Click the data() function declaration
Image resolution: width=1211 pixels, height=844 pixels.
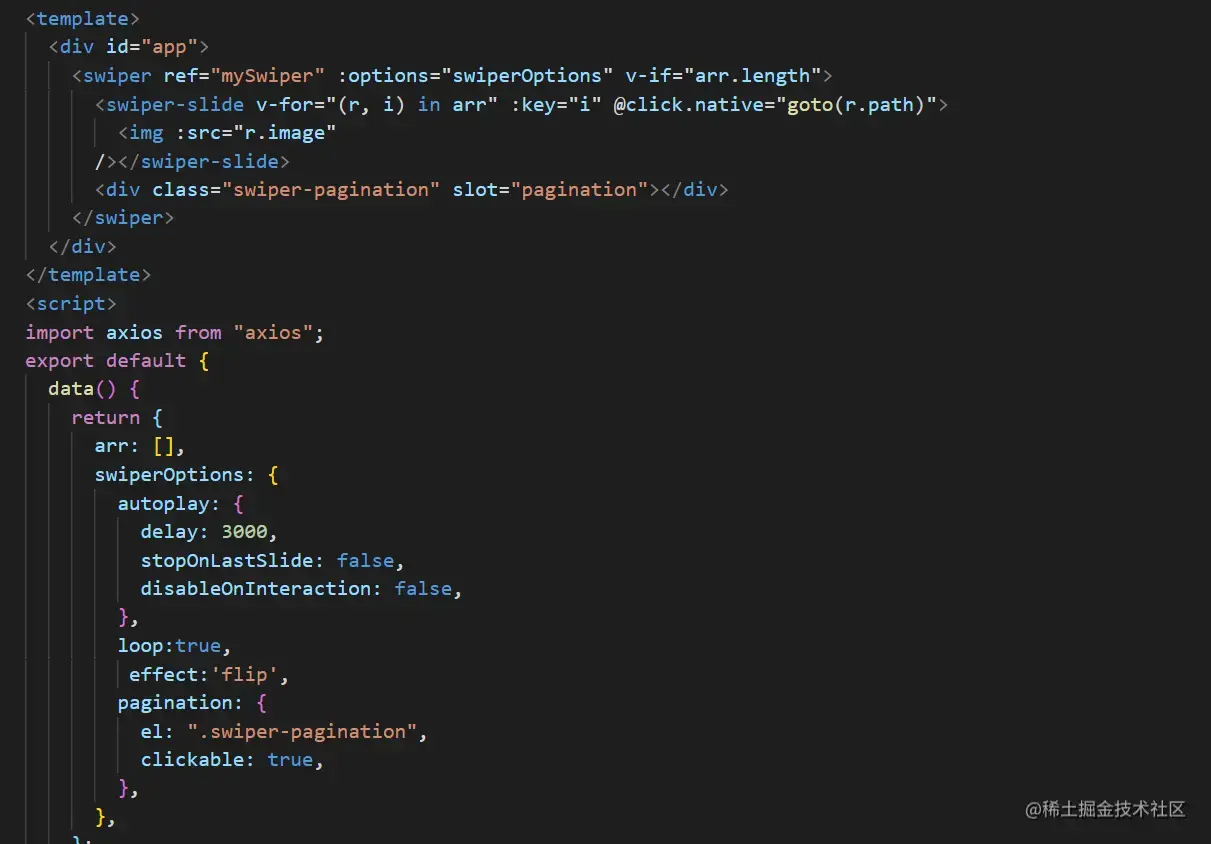tap(94, 389)
